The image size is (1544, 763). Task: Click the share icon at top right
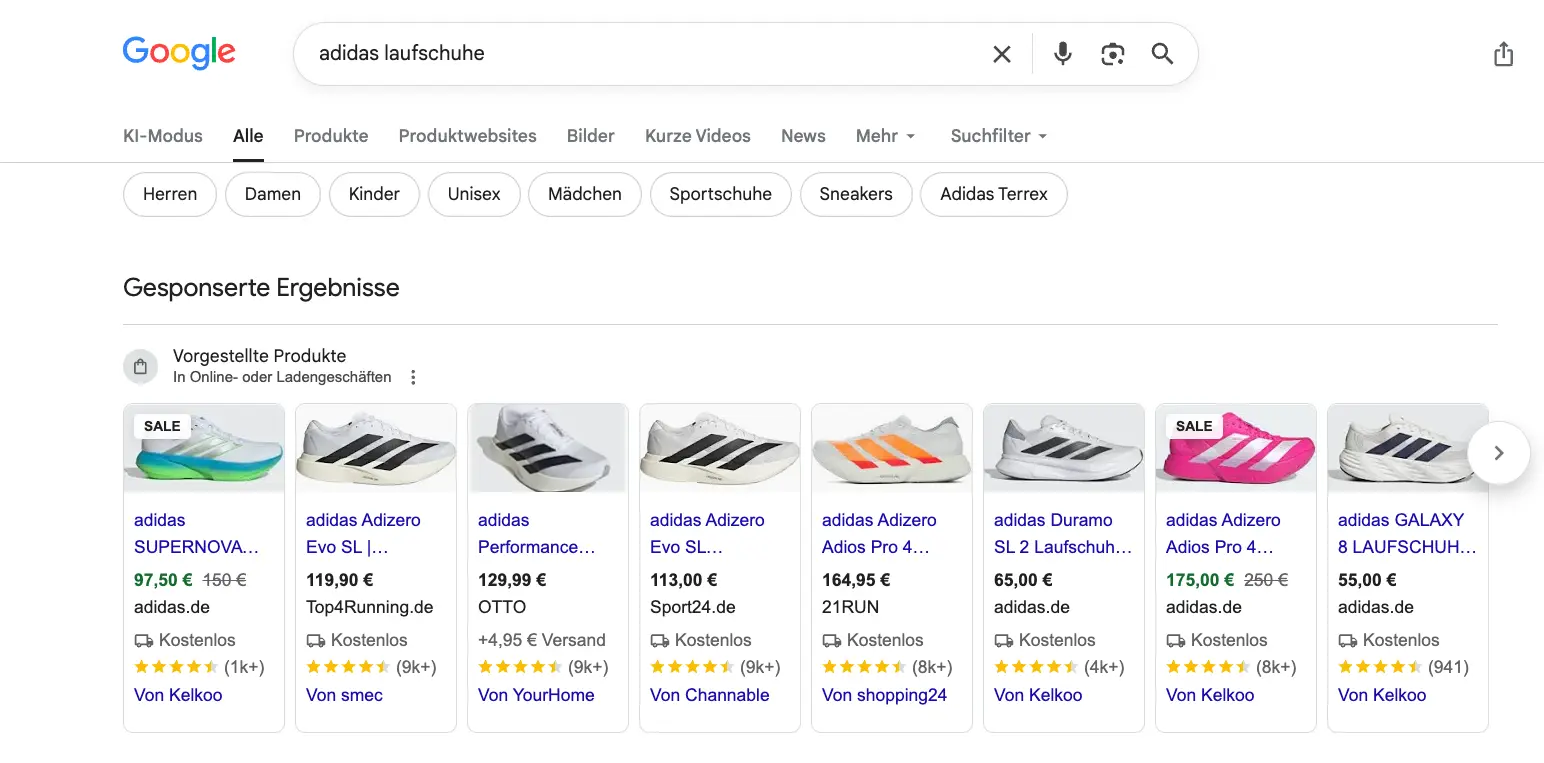[1503, 54]
